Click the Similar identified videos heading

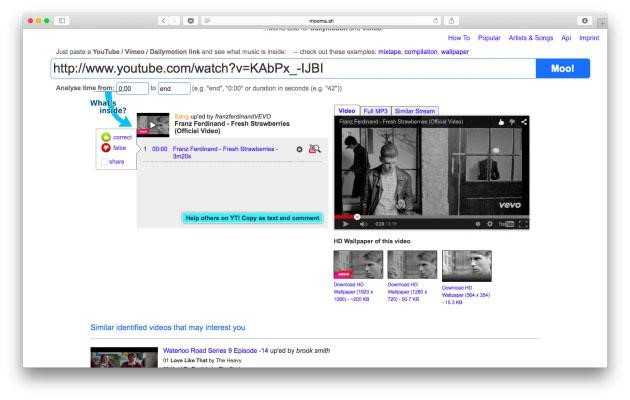(x=168, y=328)
